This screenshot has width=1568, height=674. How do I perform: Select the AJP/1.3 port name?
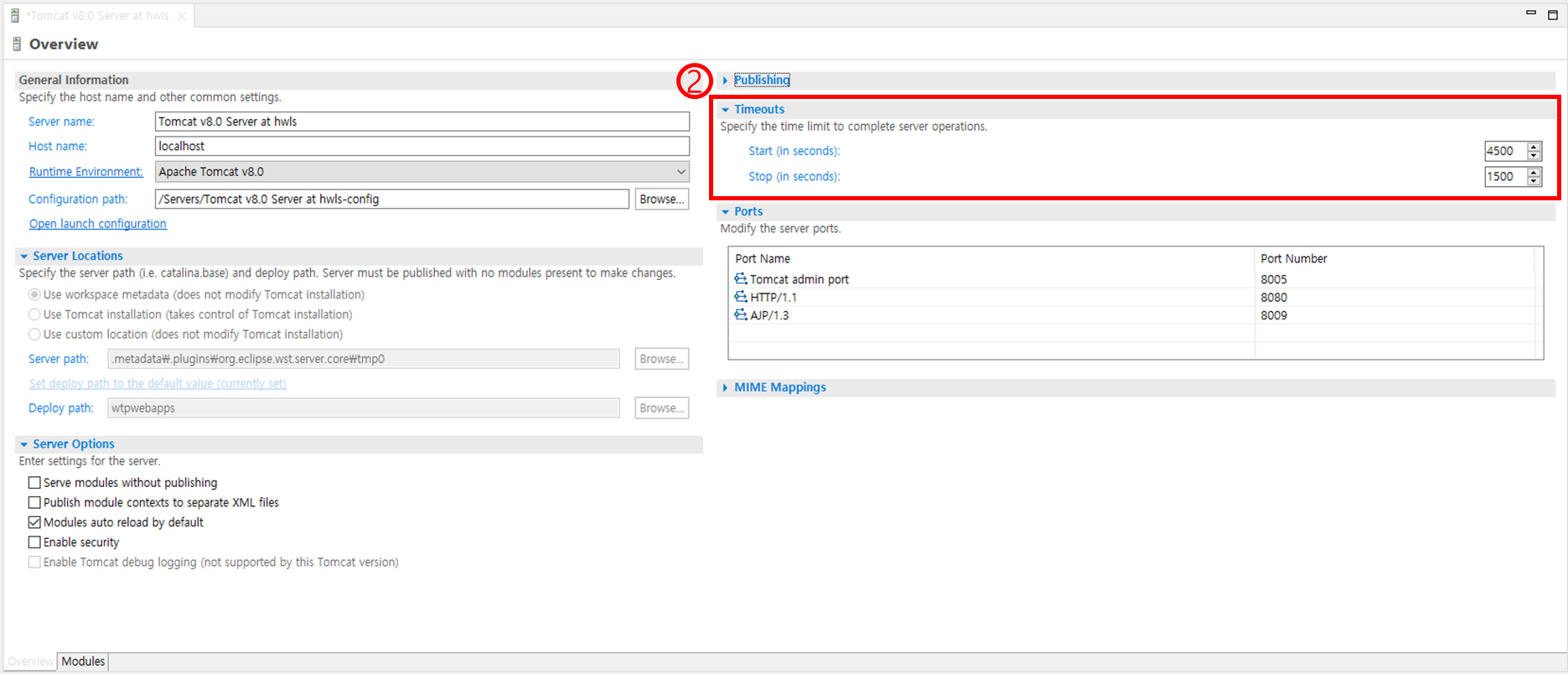(x=769, y=315)
